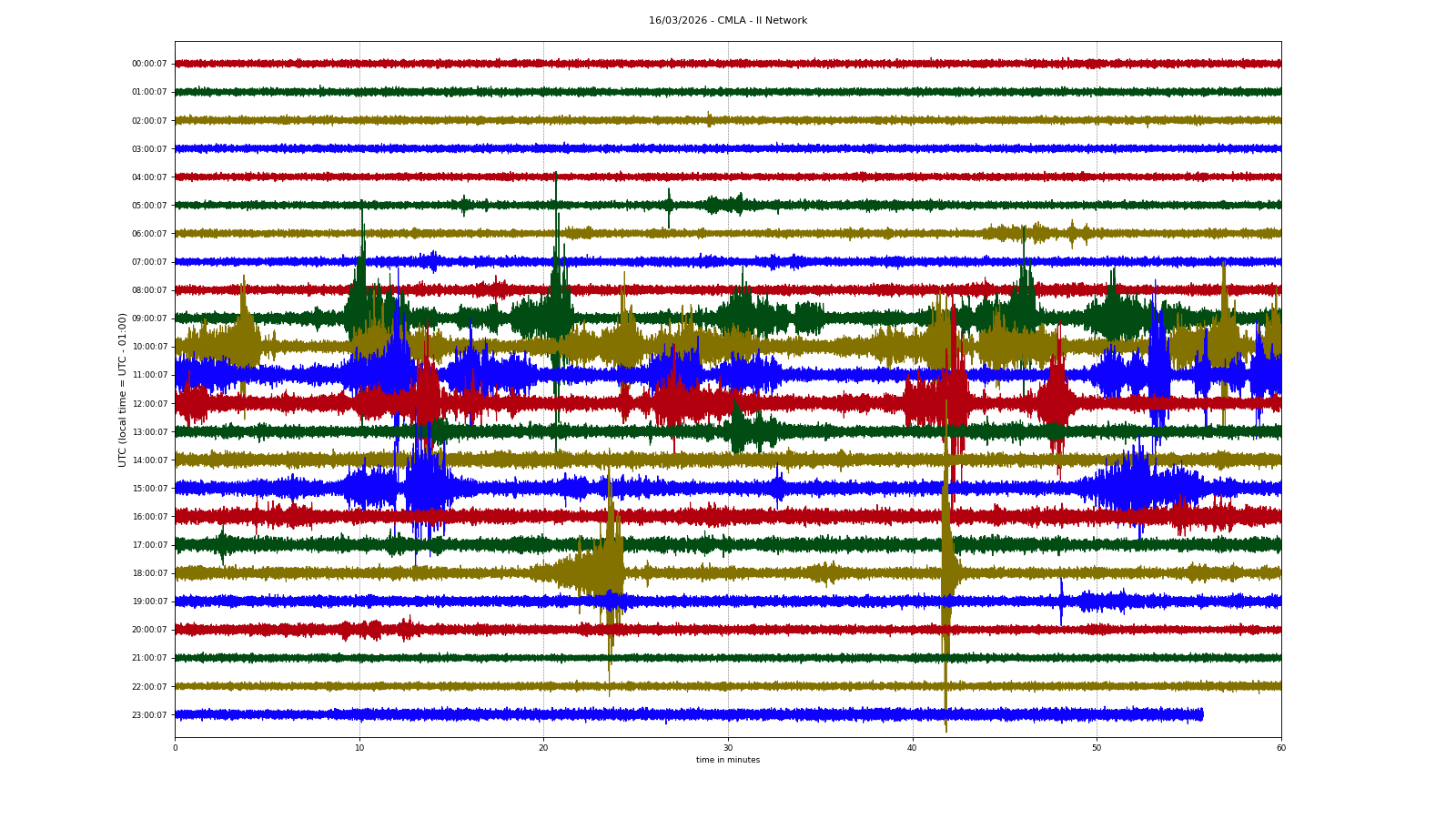Select the 05:00:07 hour label
This screenshot has height=819, width=1456.
coord(149,206)
